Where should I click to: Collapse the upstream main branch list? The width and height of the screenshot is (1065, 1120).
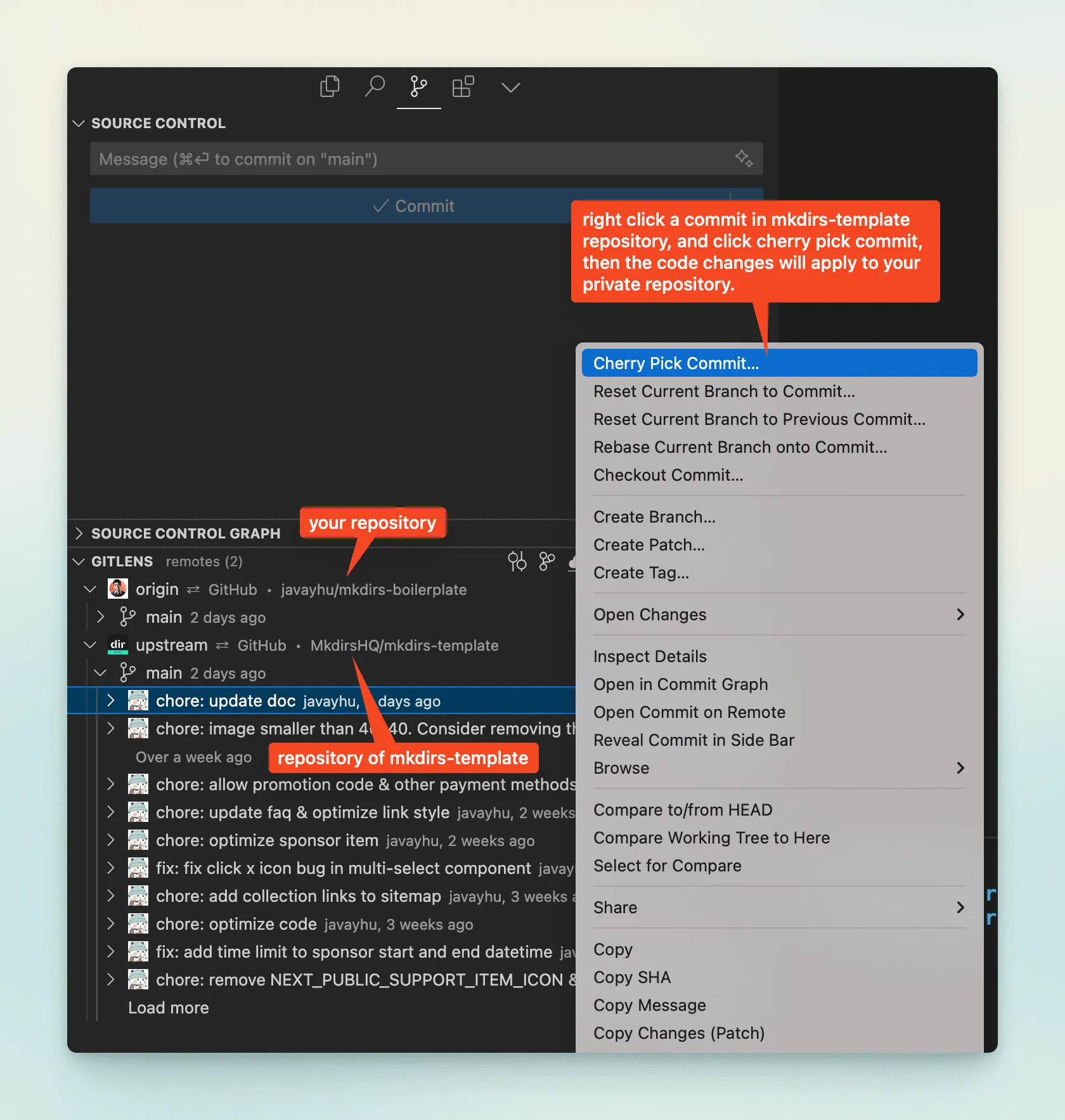[100, 673]
